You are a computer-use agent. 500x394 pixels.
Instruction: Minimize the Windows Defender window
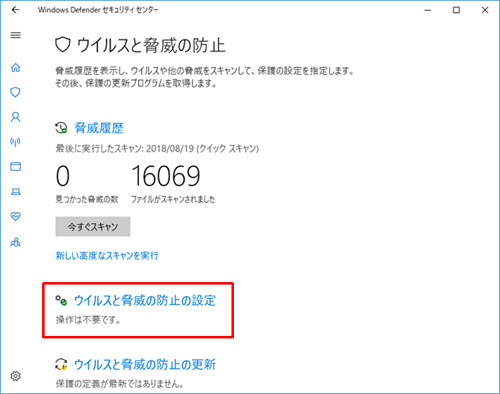tap(428, 10)
